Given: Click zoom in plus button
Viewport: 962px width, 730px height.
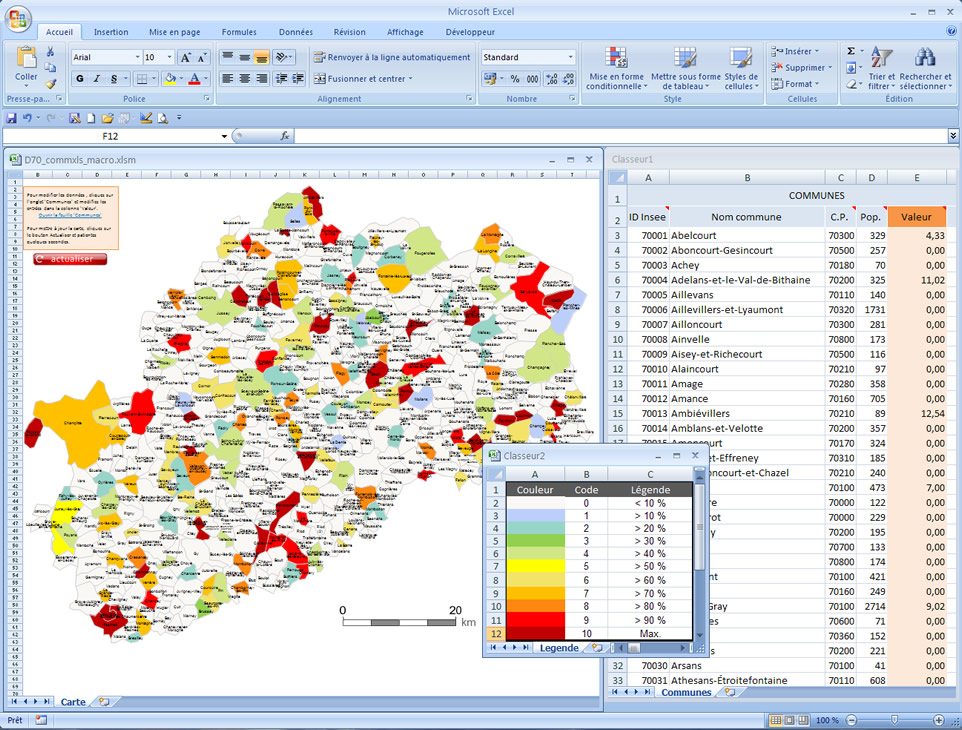Looking at the screenshot, I should (939, 720).
